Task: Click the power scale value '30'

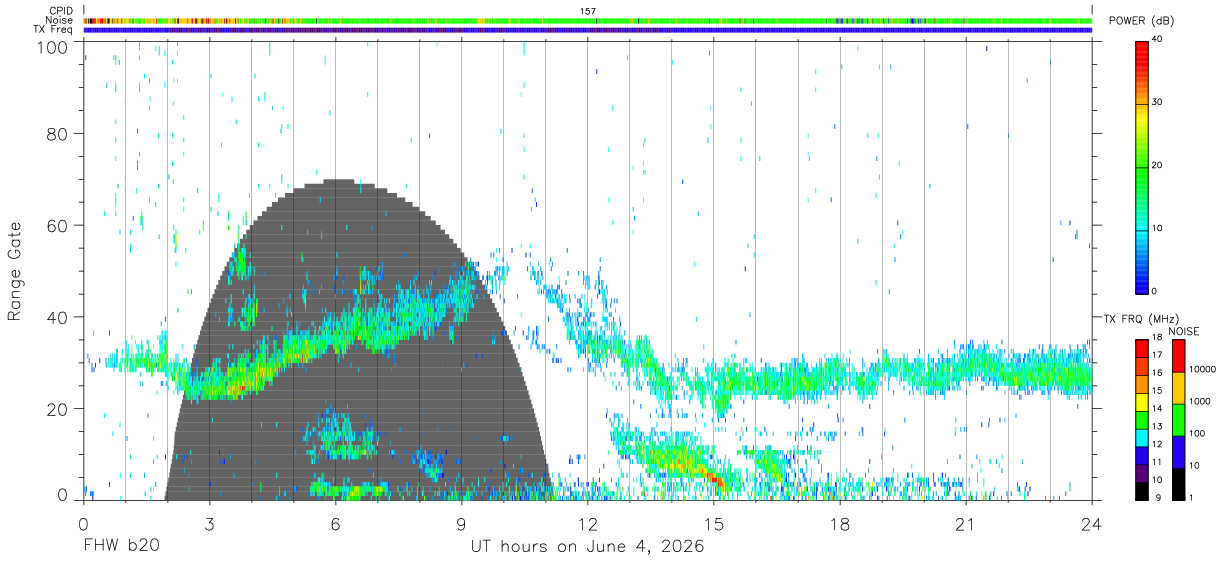Action: coord(1158,103)
